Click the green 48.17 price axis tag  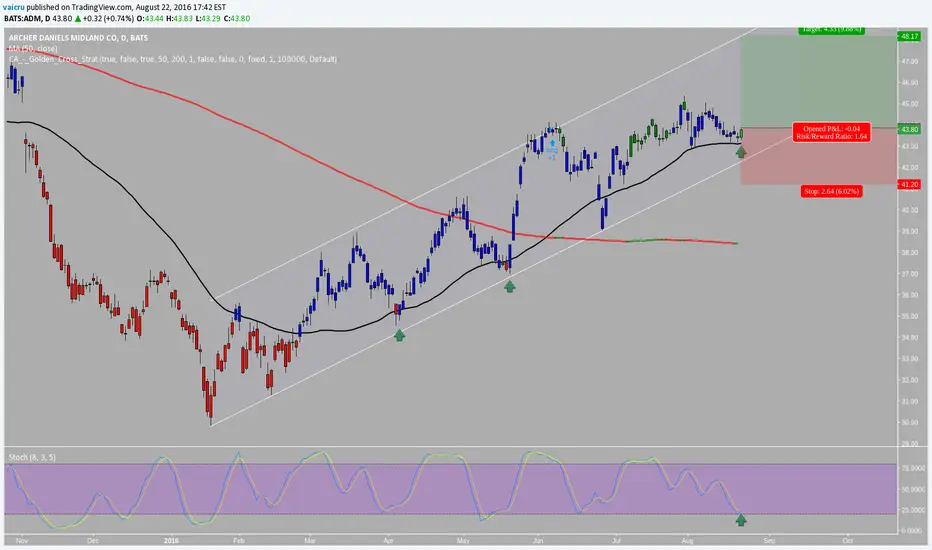pyautogui.click(x=909, y=36)
